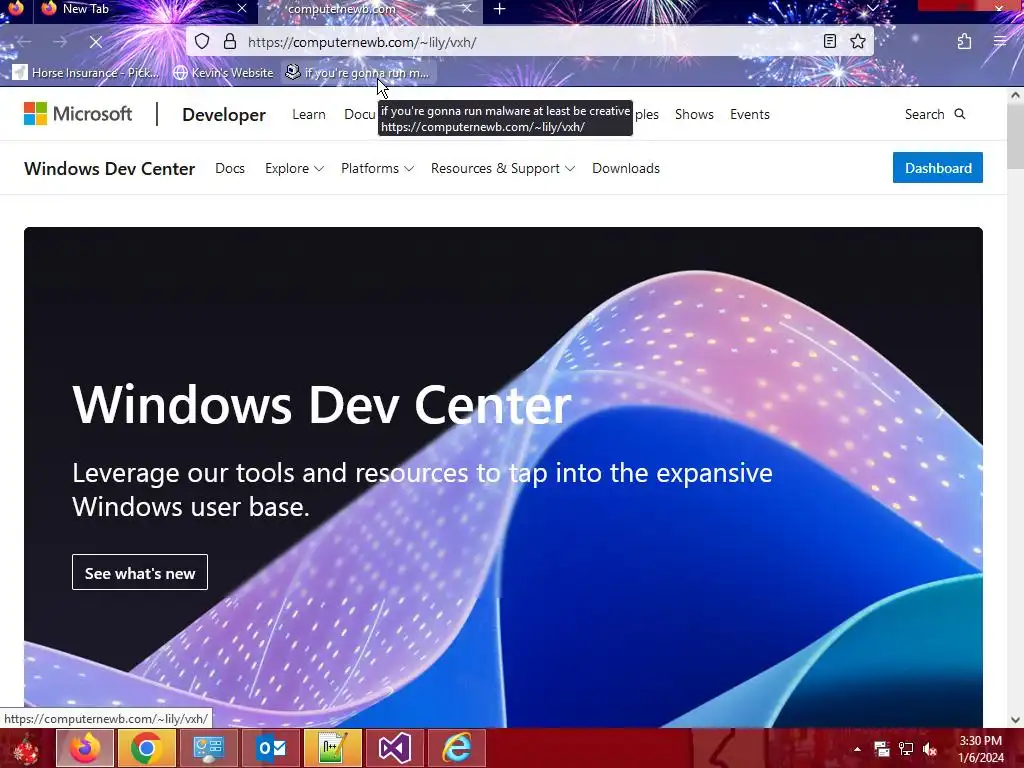This screenshot has height=768, width=1024.
Task: Expand the Resources & Support dropdown
Action: pos(503,168)
